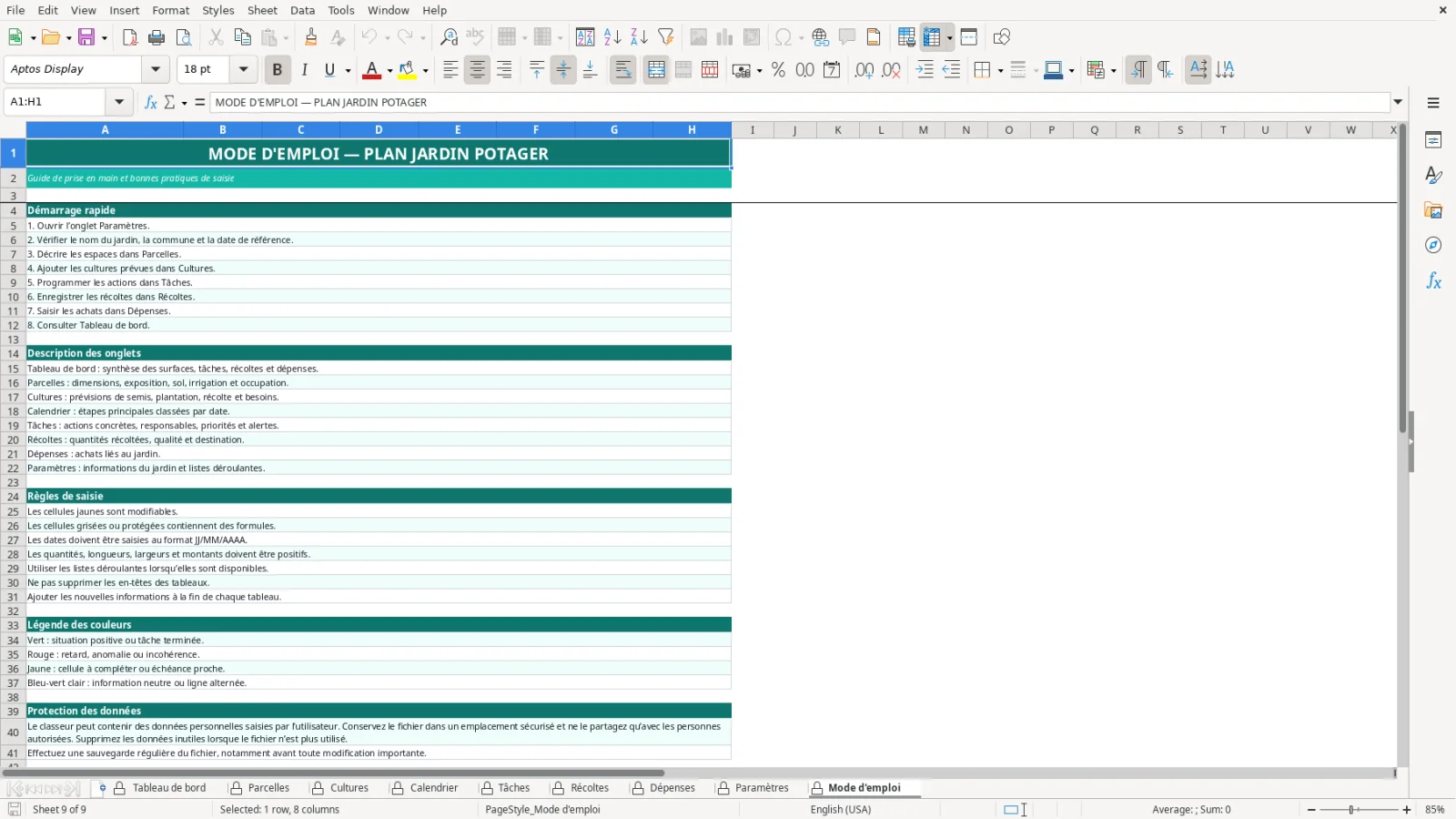The image size is (1456, 819).
Task: Switch to Récoltes sheet tab
Action: [x=590, y=788]
